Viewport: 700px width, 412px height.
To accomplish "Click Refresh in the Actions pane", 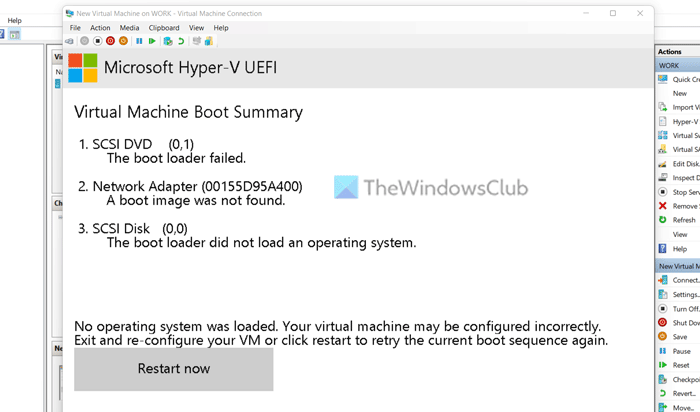I will tap(679, 220).
